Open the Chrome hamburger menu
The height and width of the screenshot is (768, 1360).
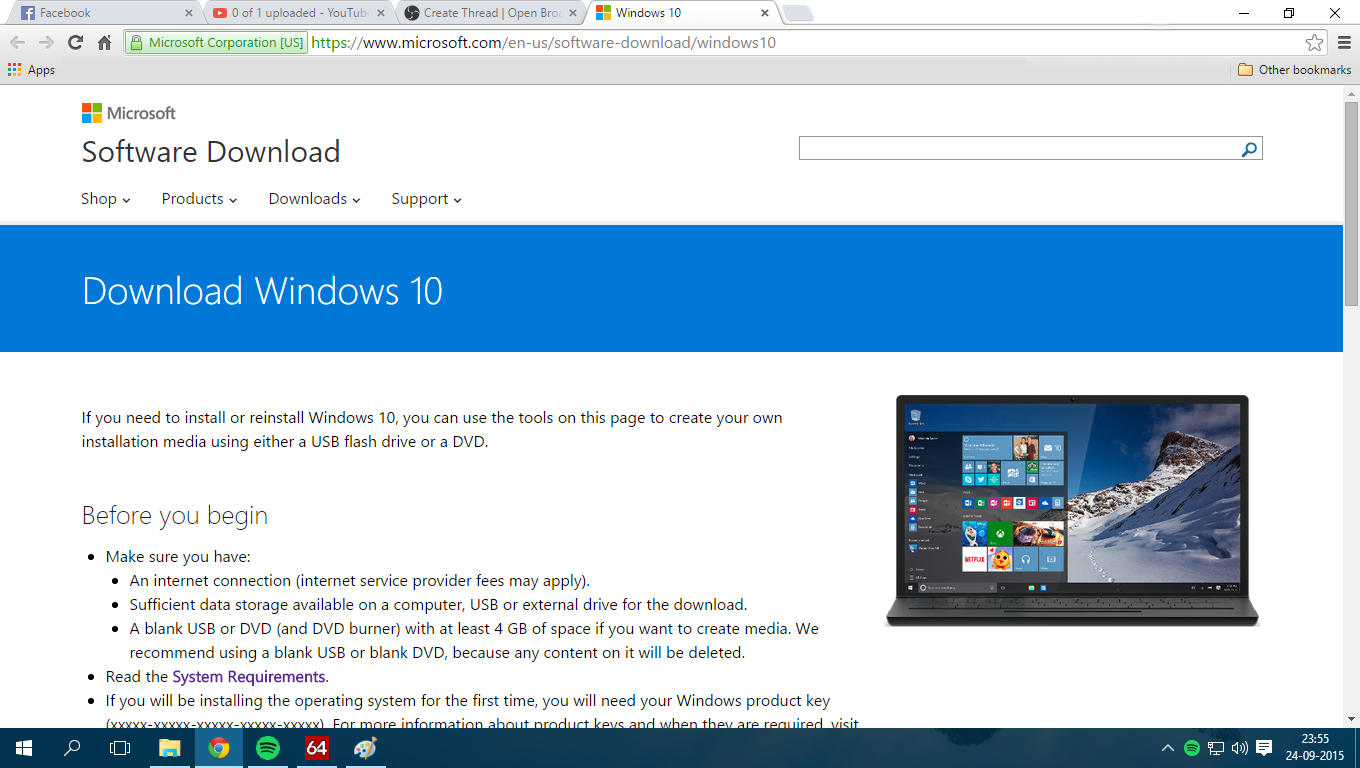tap(1343, 42)
